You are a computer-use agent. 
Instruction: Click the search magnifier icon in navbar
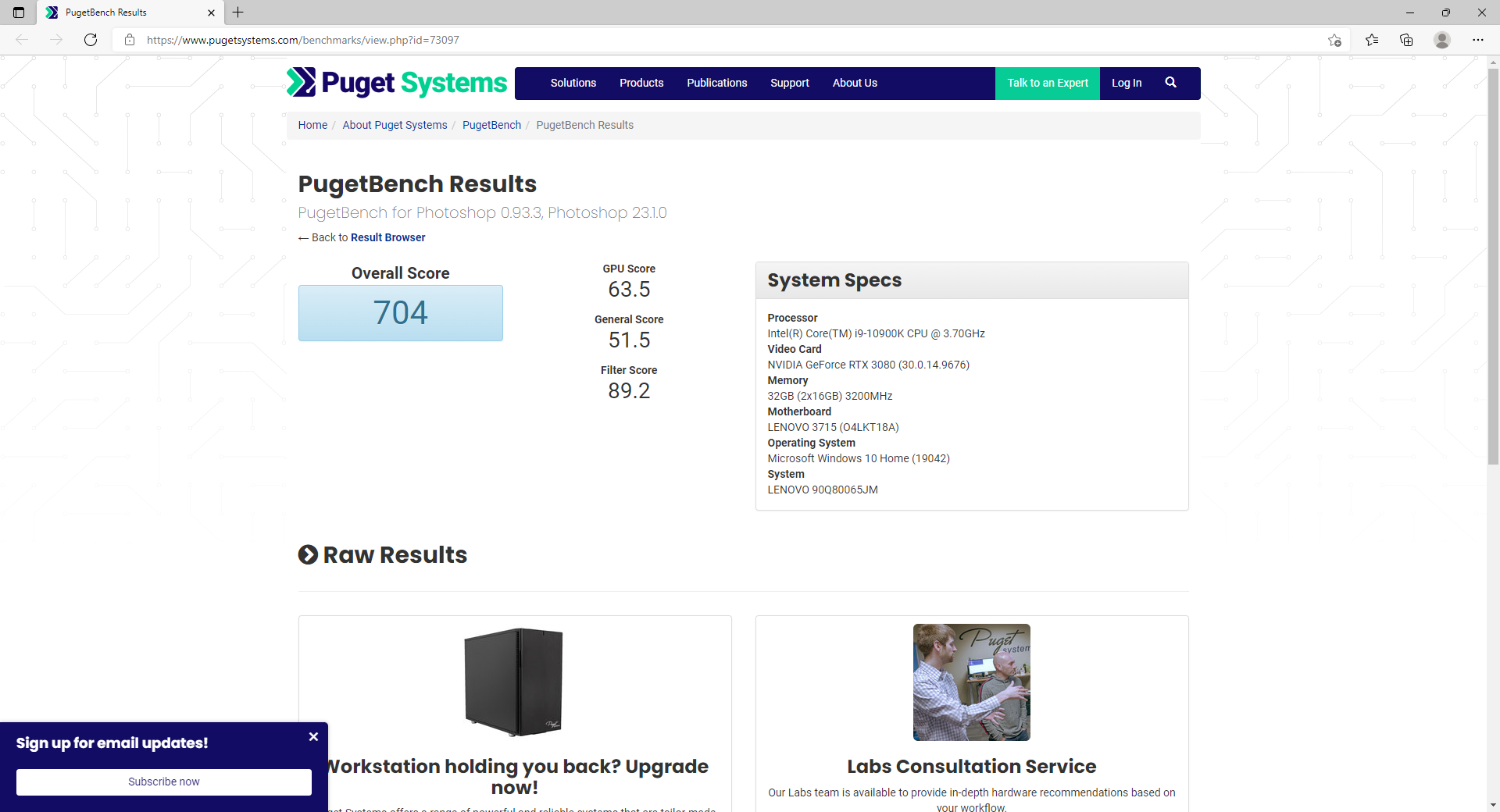point(1170,83)
